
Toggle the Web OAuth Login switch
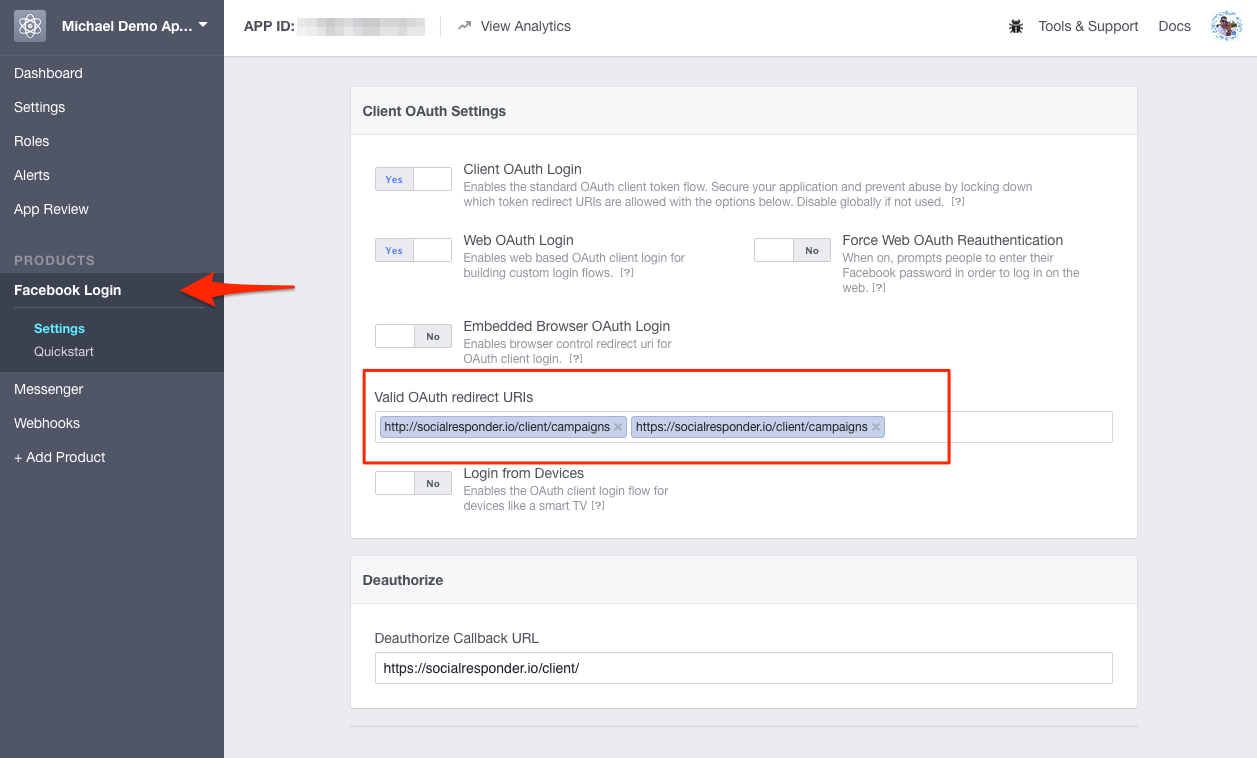[x=413, y=250]
